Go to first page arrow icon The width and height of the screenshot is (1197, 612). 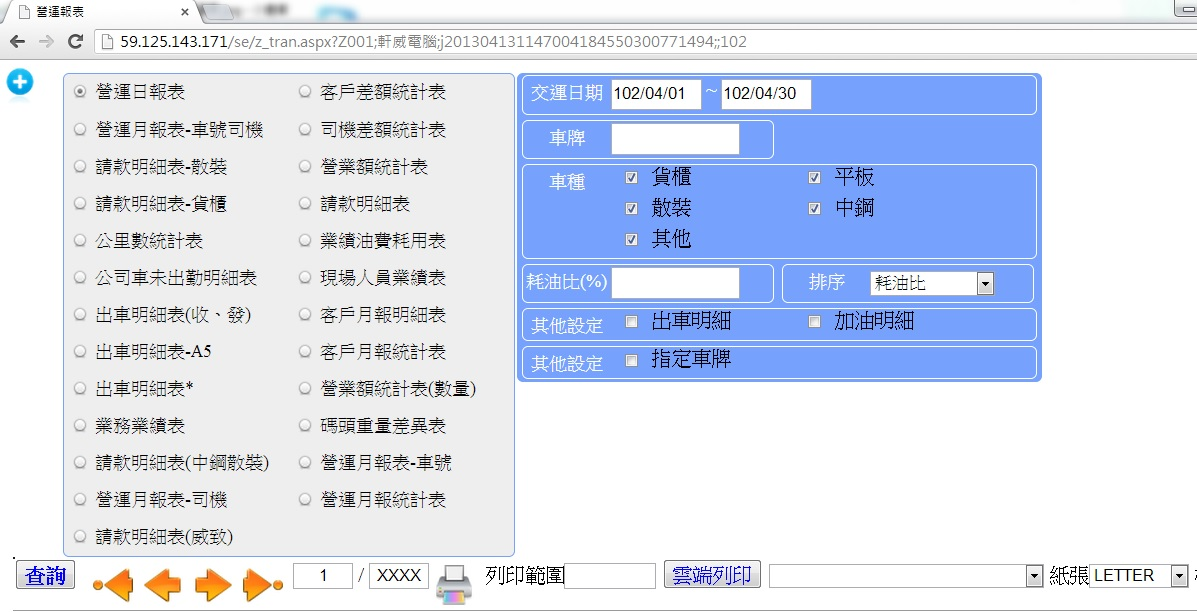pos(112,585)
